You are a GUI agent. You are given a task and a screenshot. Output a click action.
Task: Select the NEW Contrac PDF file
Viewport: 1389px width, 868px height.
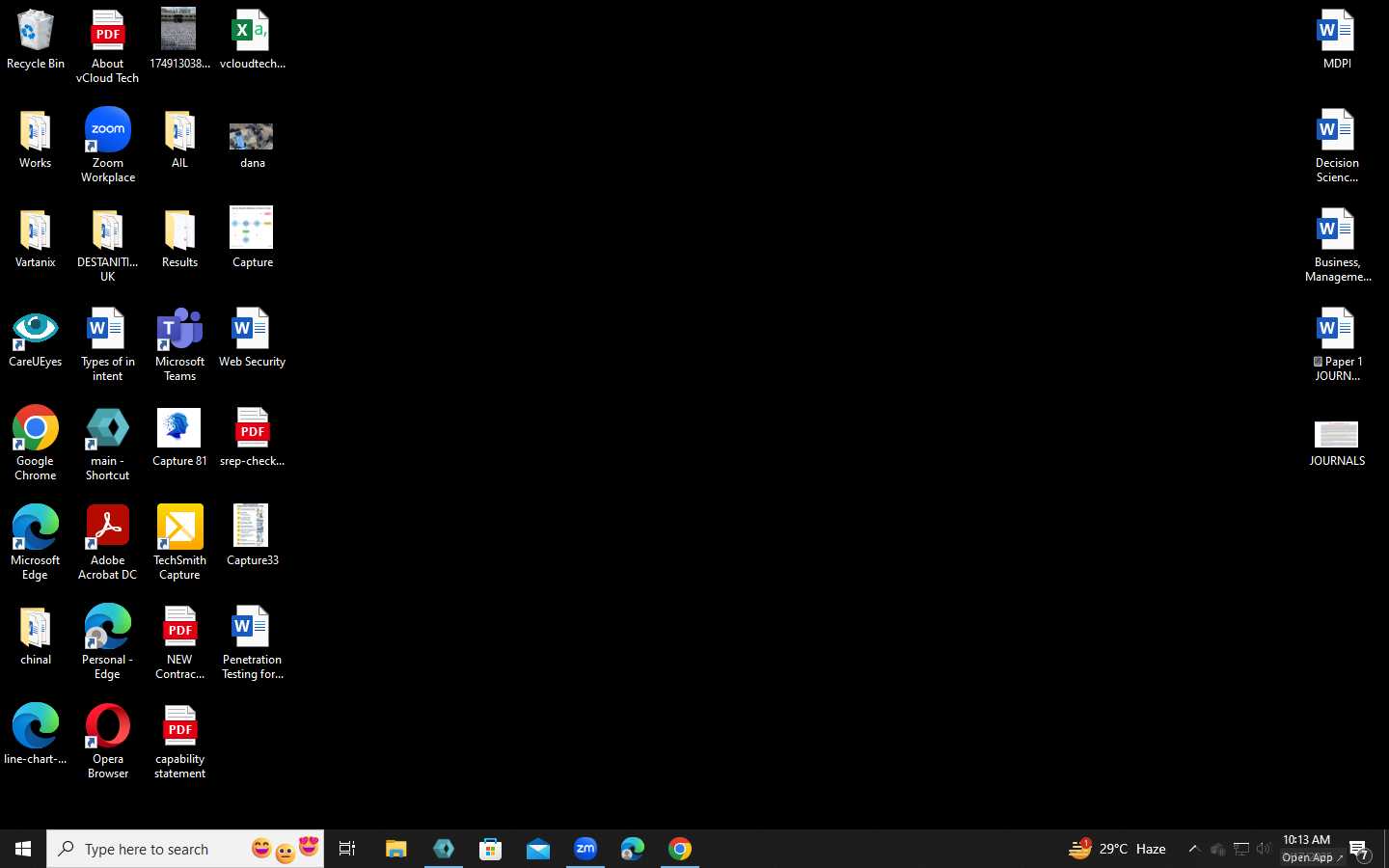click(x=179, y=642)
